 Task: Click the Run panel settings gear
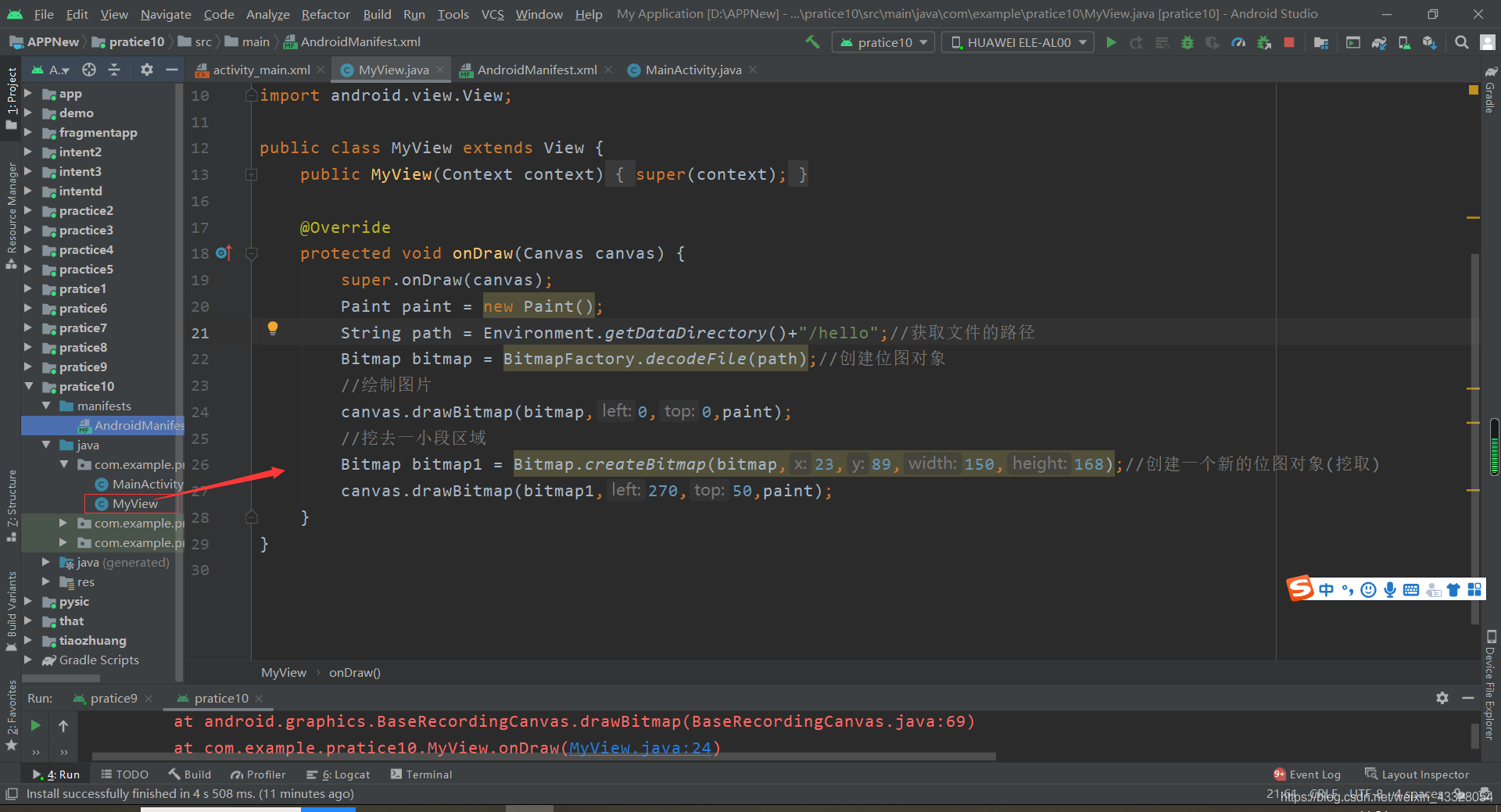point(1442,698)
